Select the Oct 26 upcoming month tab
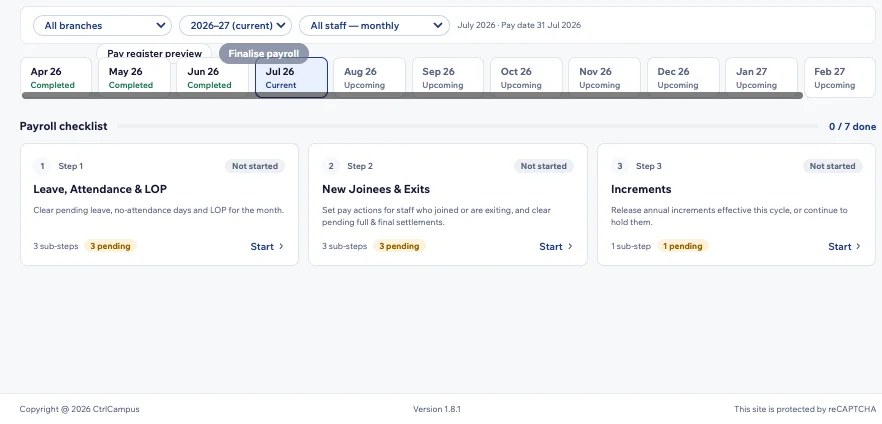882x424 pixels. tap(526, 78)
